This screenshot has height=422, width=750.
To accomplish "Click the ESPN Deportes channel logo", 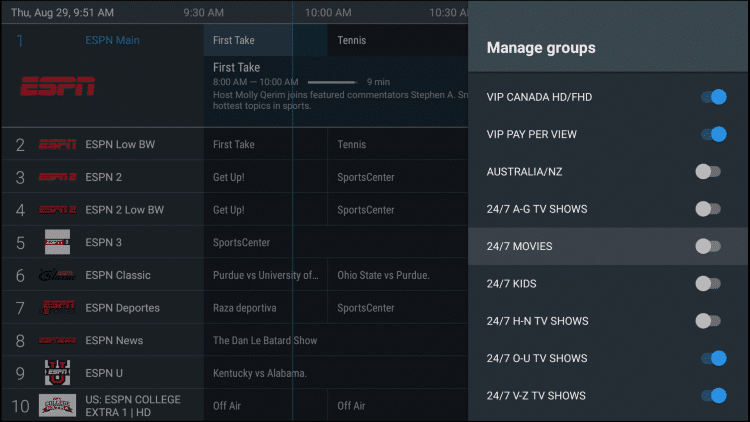I will 57,307.
